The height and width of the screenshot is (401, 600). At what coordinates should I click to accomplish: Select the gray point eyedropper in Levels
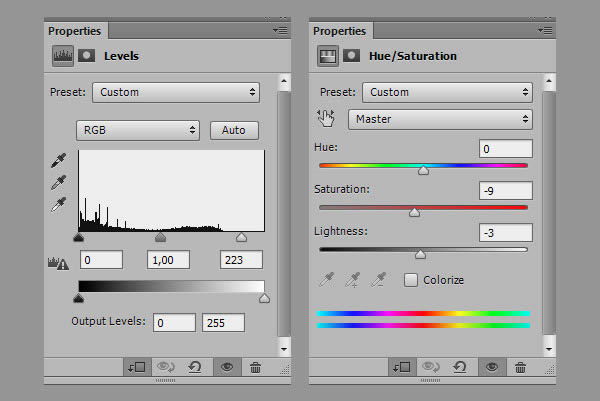(x=58, y=182)
